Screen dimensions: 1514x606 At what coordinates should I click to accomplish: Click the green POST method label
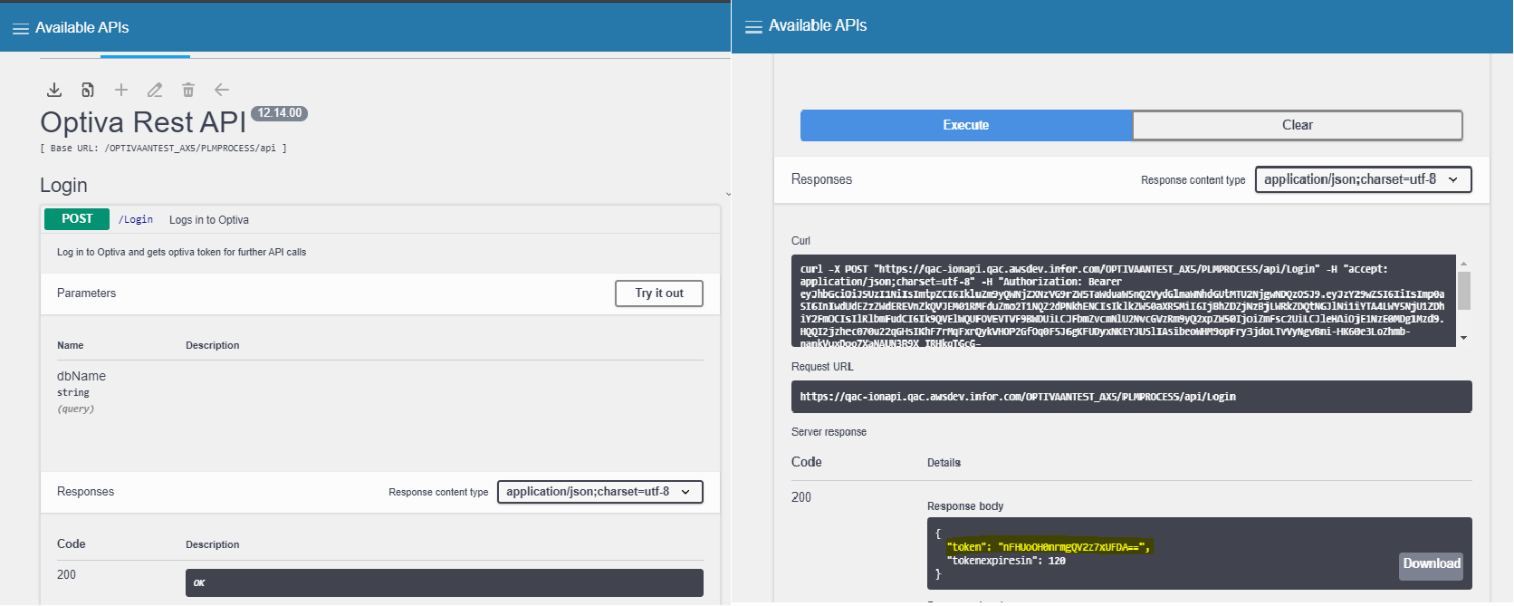click(x=77, y=219)
